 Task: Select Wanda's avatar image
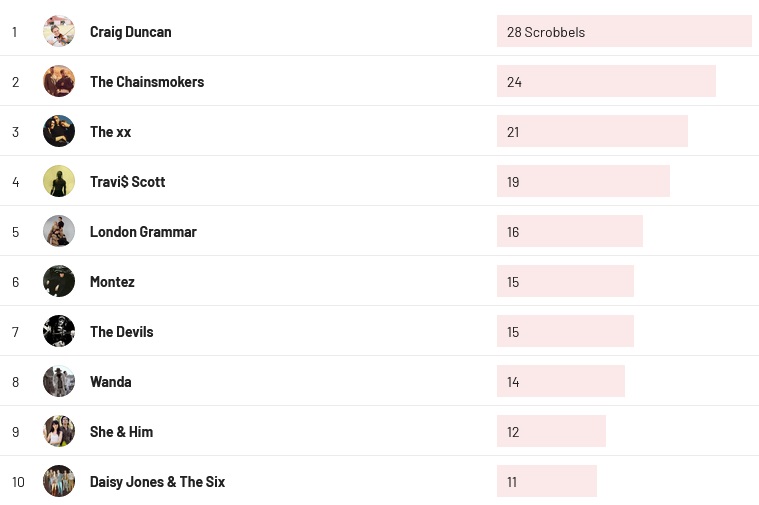59,381
